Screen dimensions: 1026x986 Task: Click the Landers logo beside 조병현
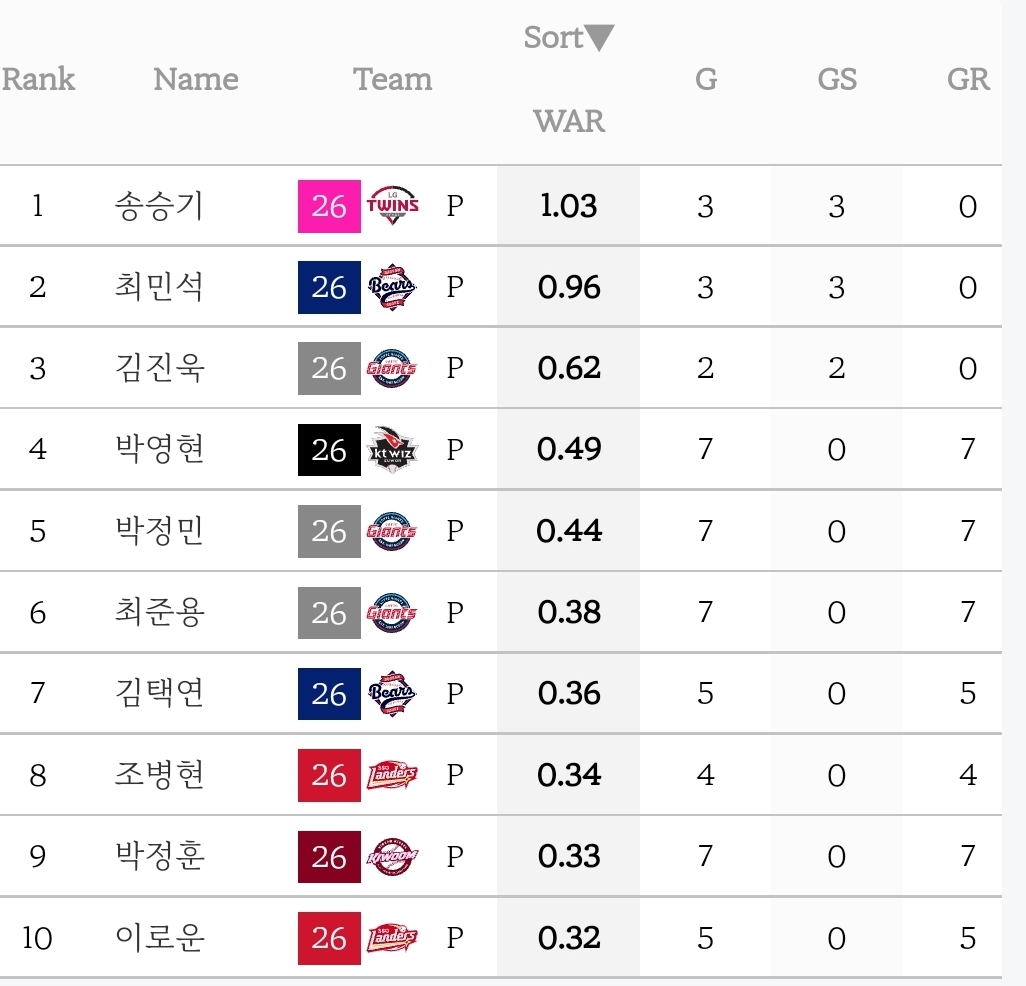pos(392,775)
